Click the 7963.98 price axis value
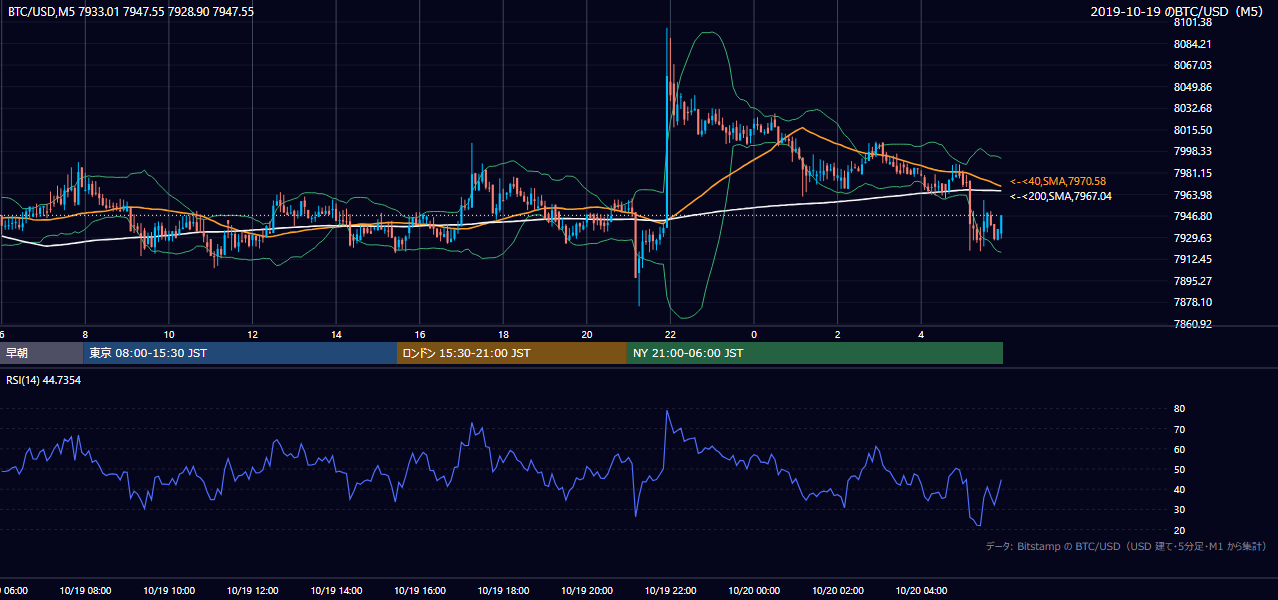This screenshot has width=1278, height=600. click(1192, 195)
